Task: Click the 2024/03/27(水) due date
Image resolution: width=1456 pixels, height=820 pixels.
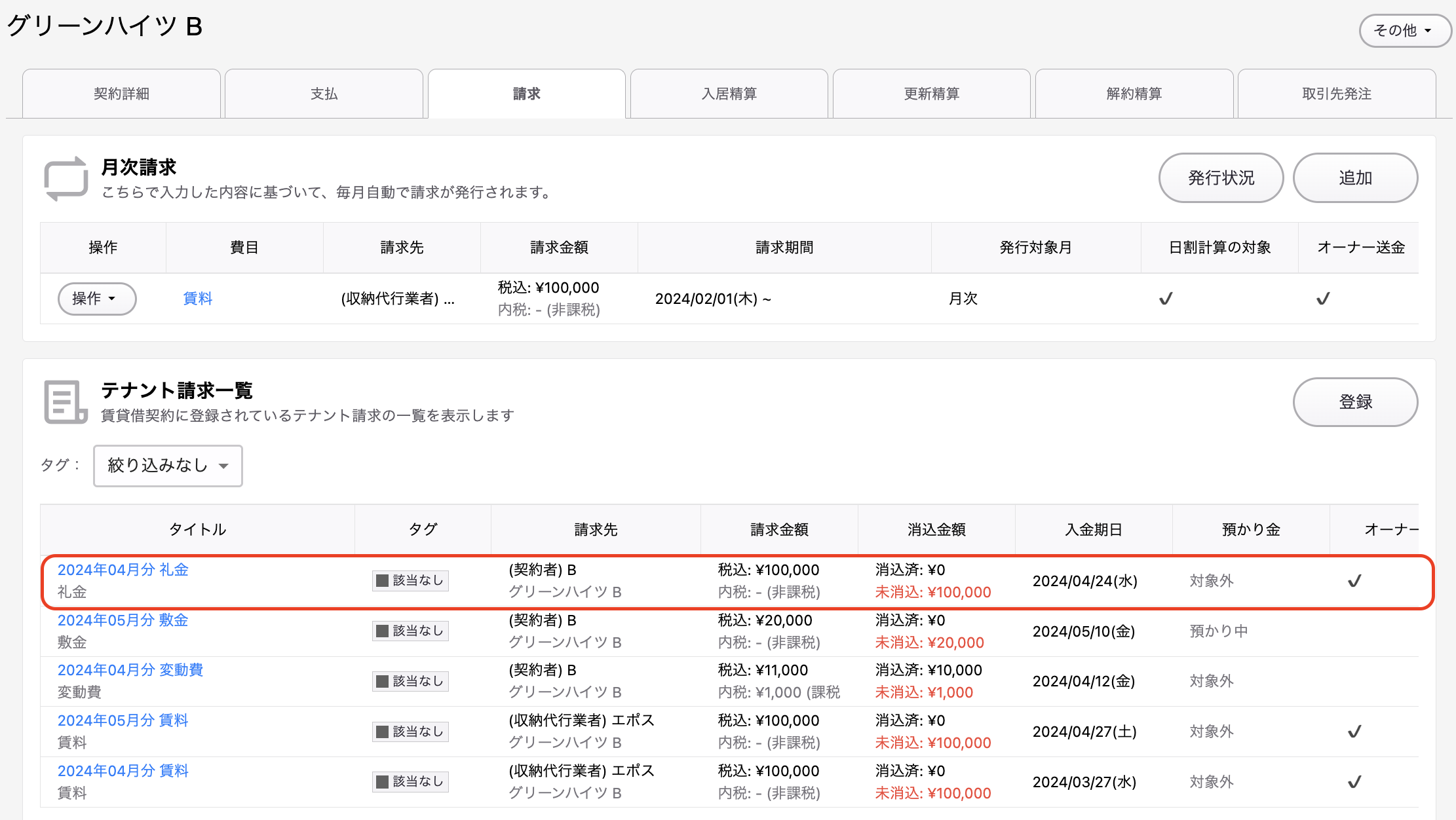Action: click(x=1084, y=782)
